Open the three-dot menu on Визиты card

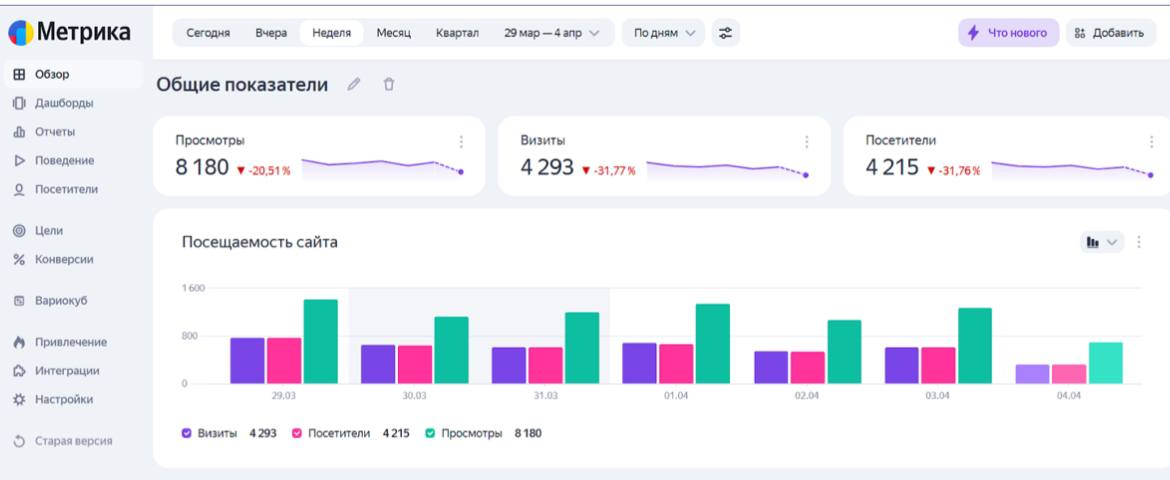point(806,142)
